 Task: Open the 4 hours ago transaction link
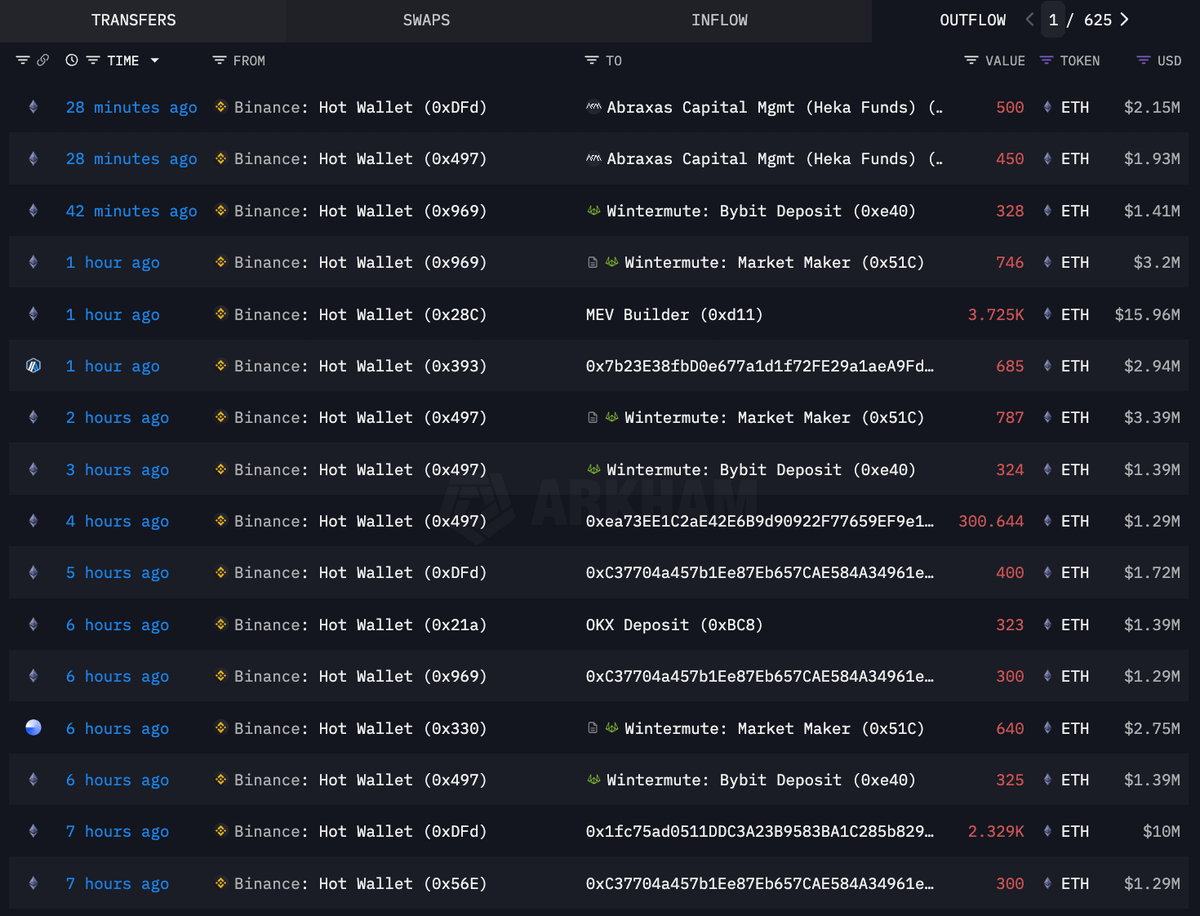[x=117, y=521]
